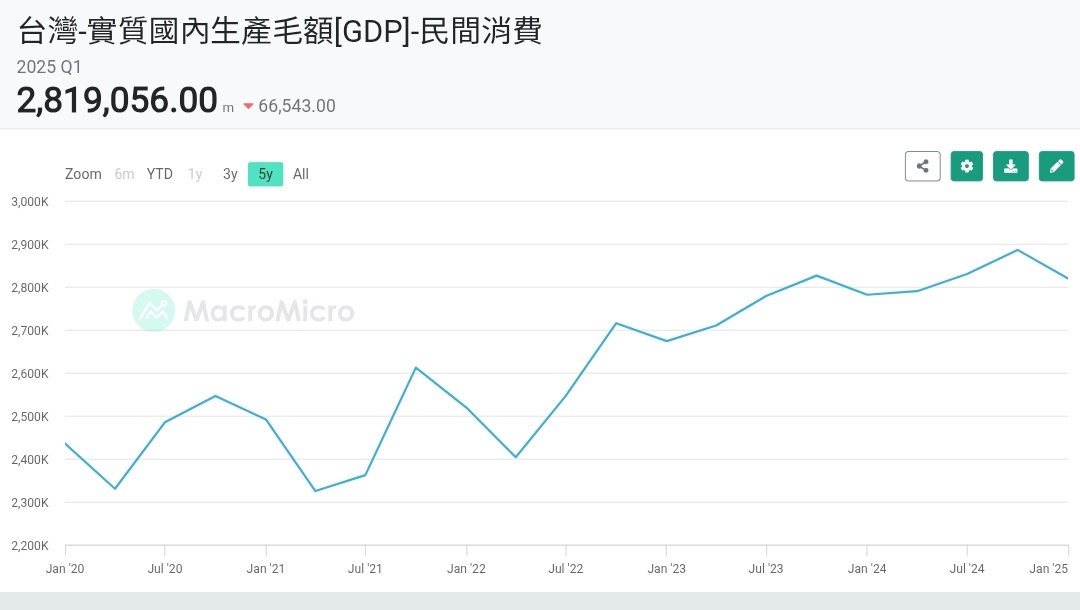The image size is (1080, 610).
Task: Click the Jan '20 x-axis label
Action: [65, 569]
